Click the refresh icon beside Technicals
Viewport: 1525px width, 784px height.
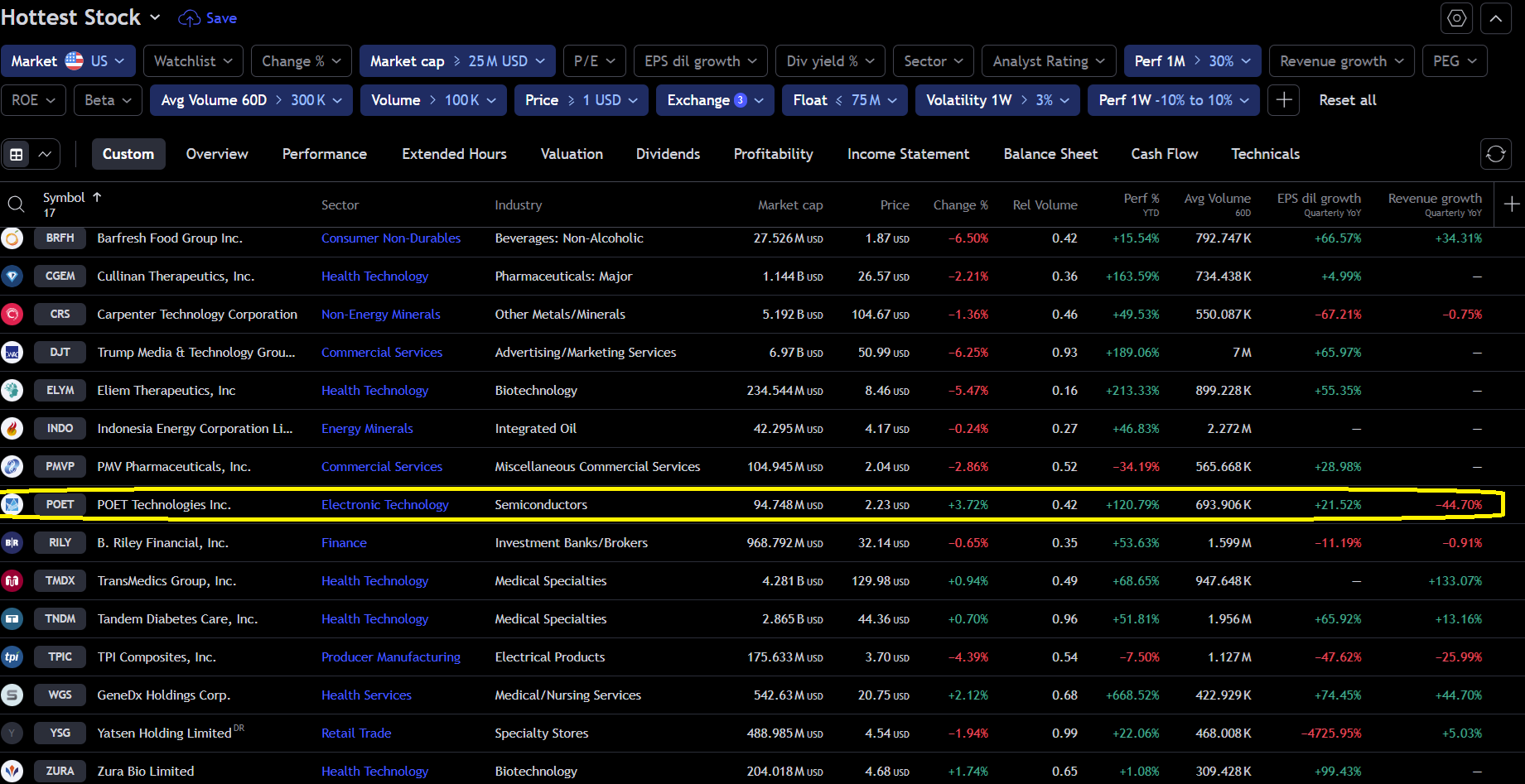point(1495,154)
